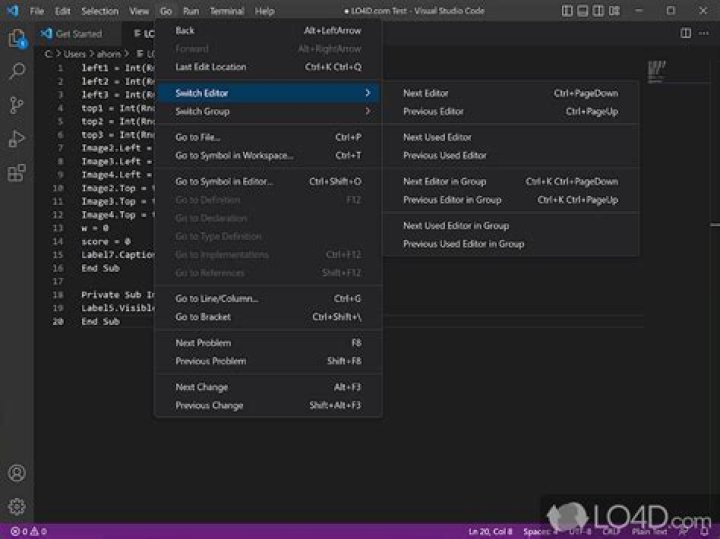
Task: Open editor More Actions ellipsis
Action: pyautogui.click(x=703, y=33)
